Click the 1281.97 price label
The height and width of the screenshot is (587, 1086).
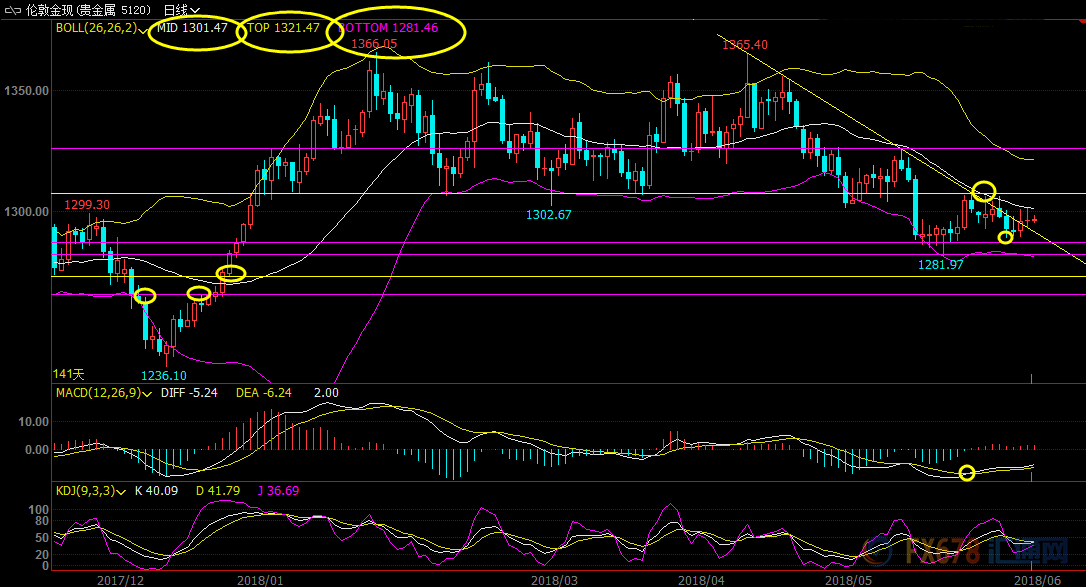tap(941, 264)
